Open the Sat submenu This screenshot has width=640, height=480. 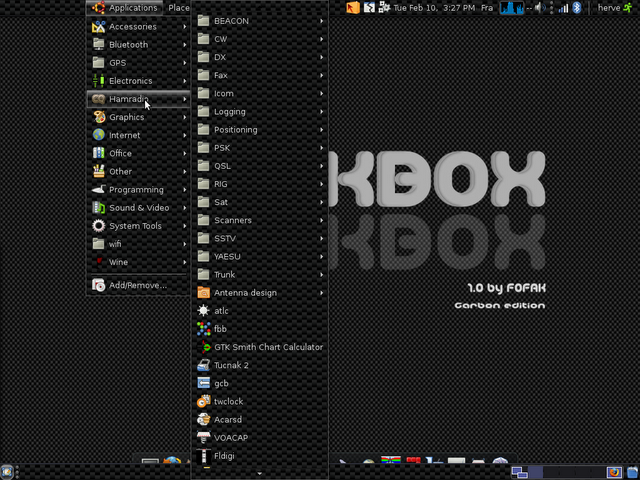tap(260, 202)
